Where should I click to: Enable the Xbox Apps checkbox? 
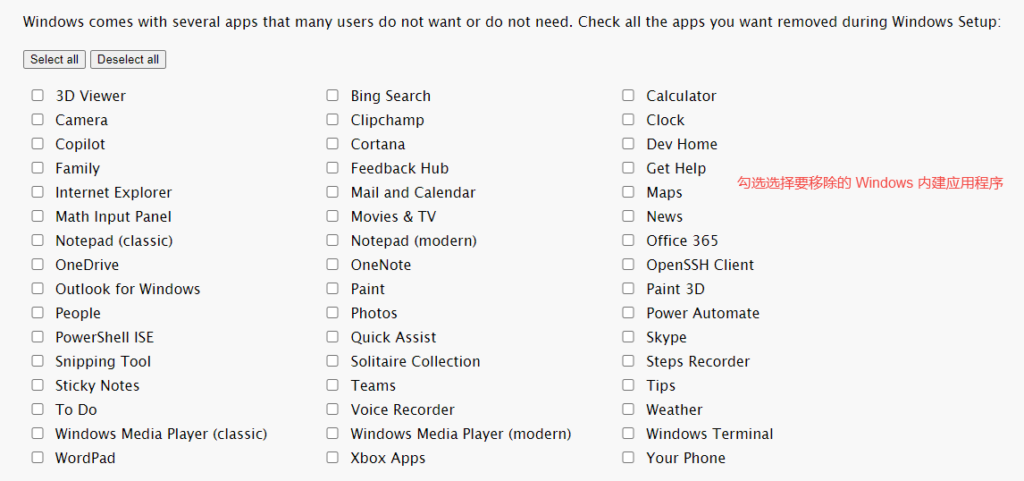332,458
